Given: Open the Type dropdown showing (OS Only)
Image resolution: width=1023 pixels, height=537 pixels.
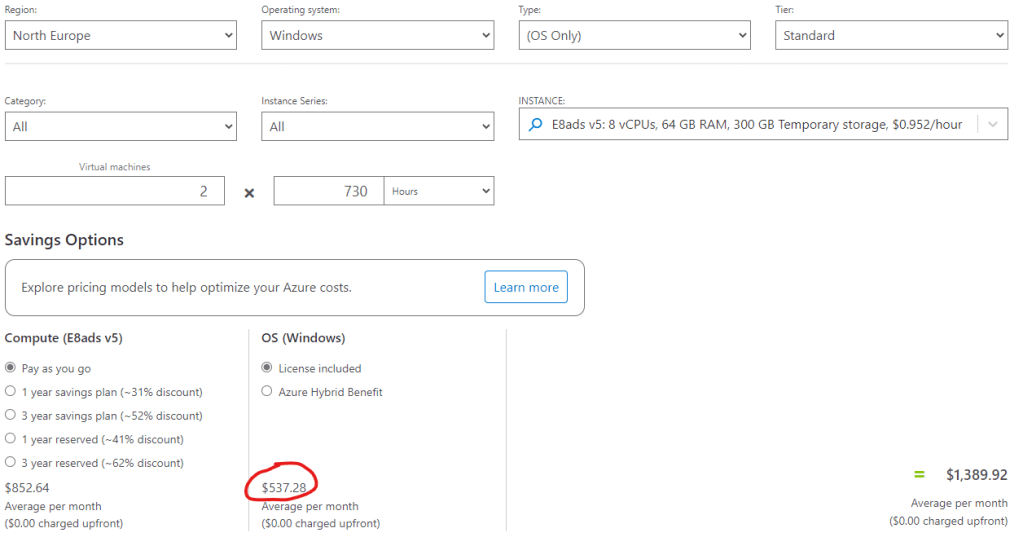Looking at the screenshot, I should pyautogui.click(x=633, y=36).
